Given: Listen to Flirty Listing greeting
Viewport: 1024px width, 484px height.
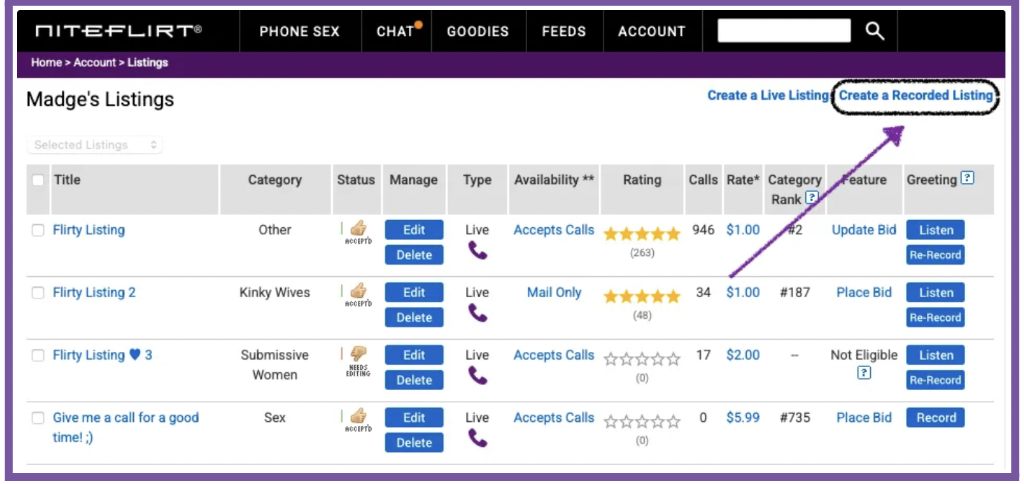Looking at the screenshot, I should tap(935, 230).
